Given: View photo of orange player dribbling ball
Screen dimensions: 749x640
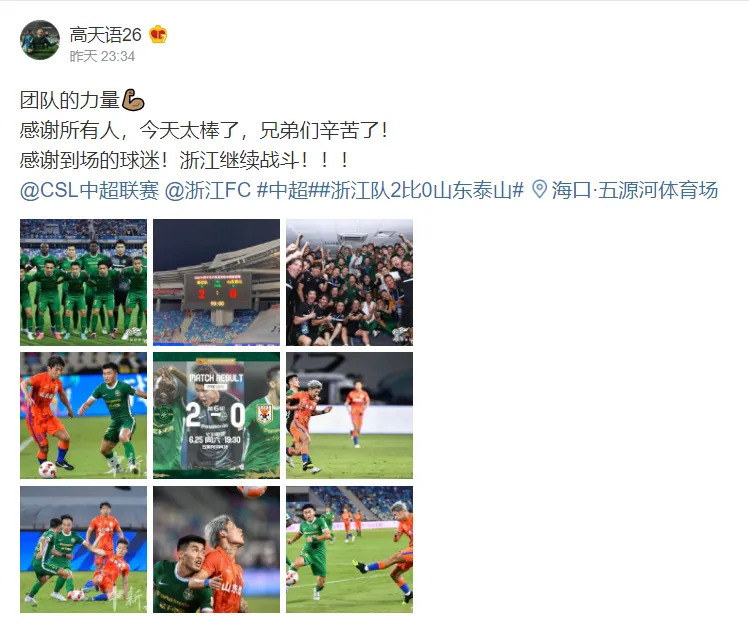Looking at the screenshot, I should [84, 416].
